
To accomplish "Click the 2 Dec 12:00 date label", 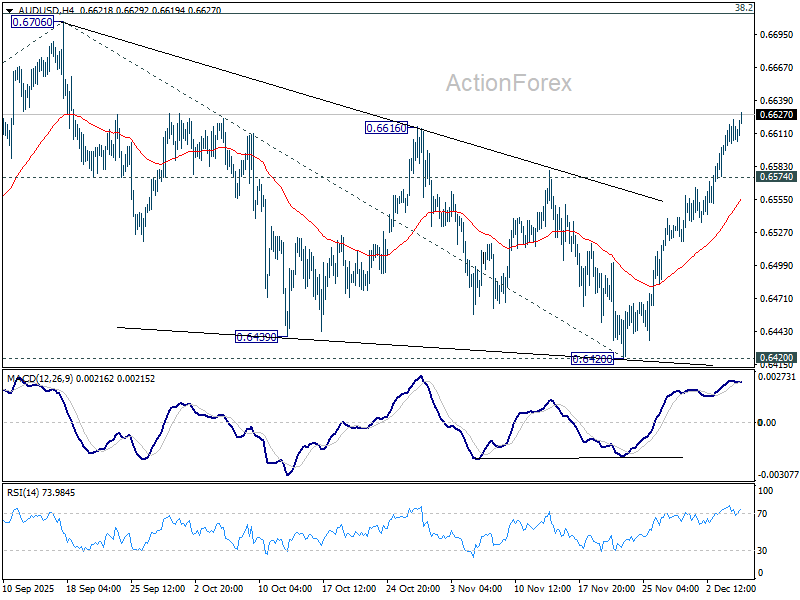I will tap(731, 588).
